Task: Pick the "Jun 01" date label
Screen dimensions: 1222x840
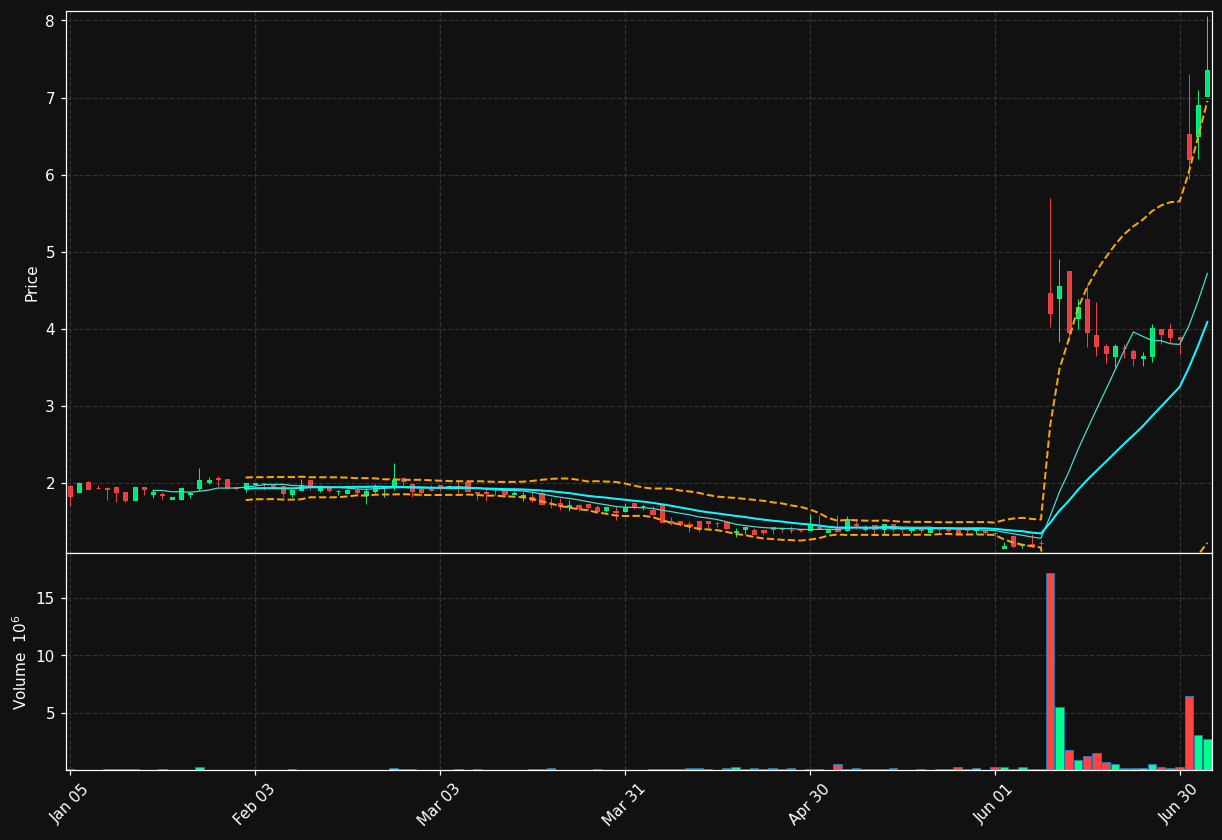Action: (993, 803)
